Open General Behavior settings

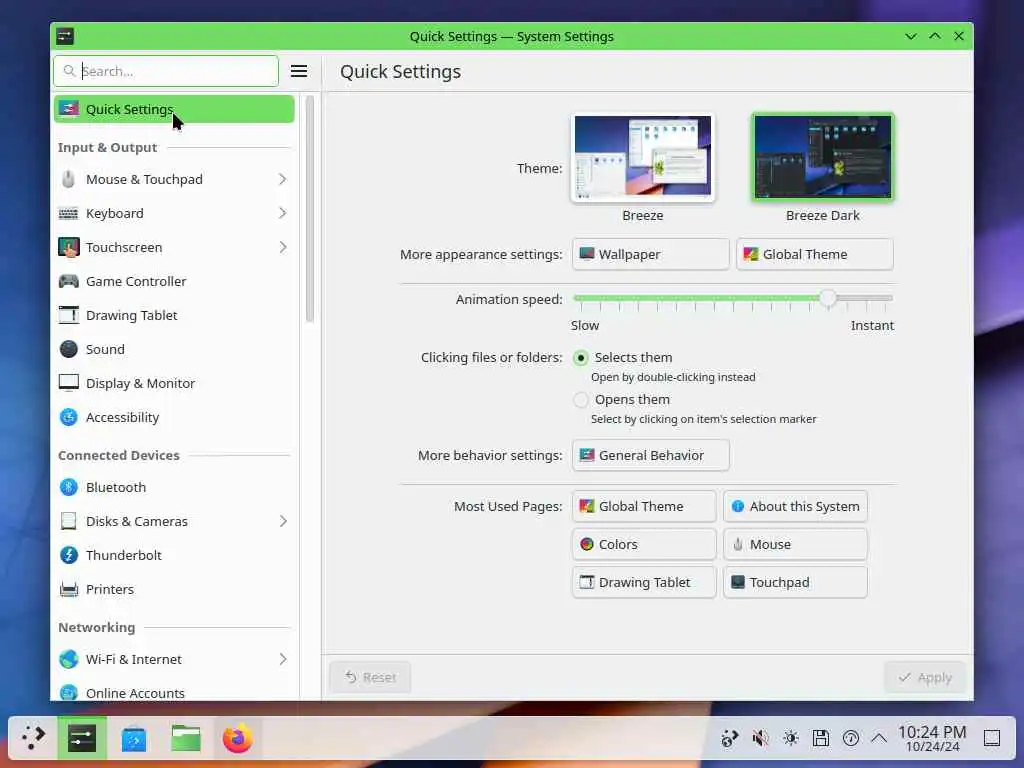[x=650, y=455]
